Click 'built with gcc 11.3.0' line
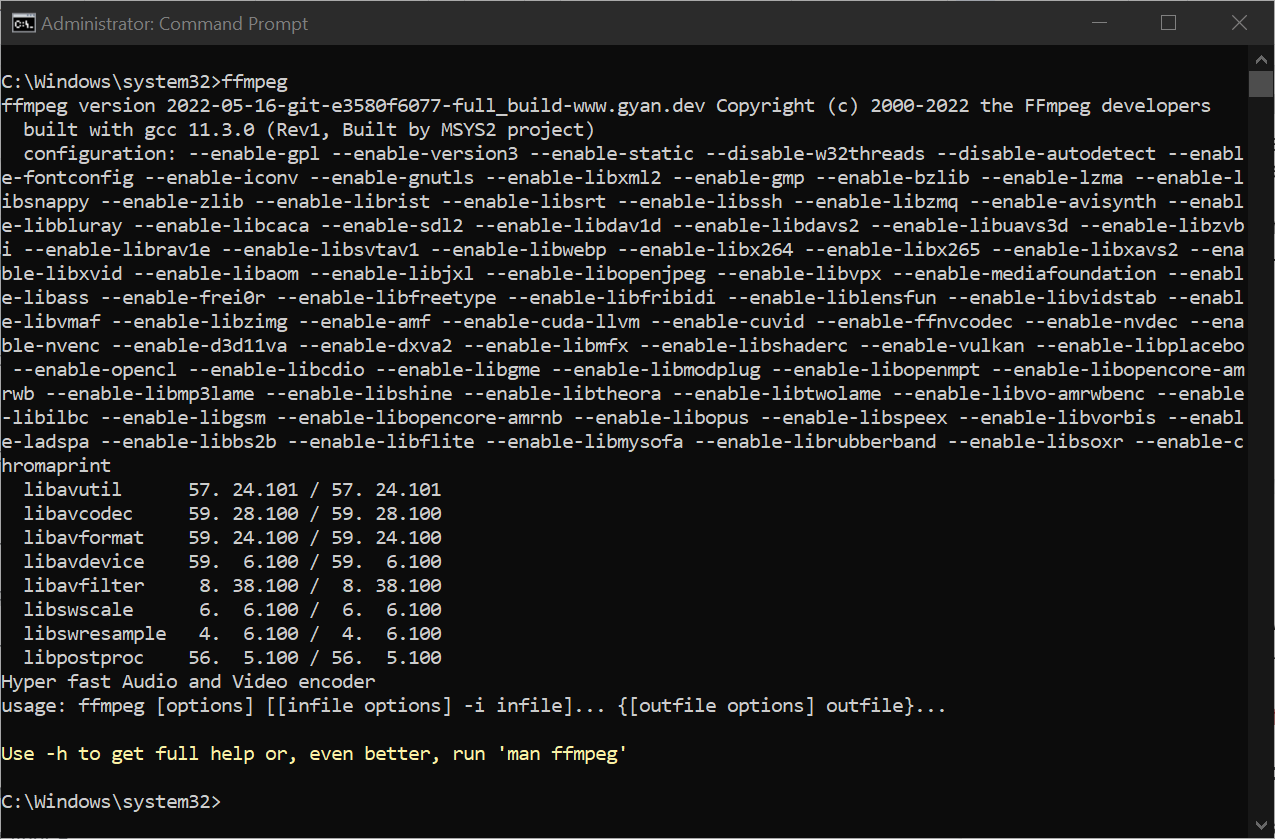The image size is (1275, 839). (309, 130)
